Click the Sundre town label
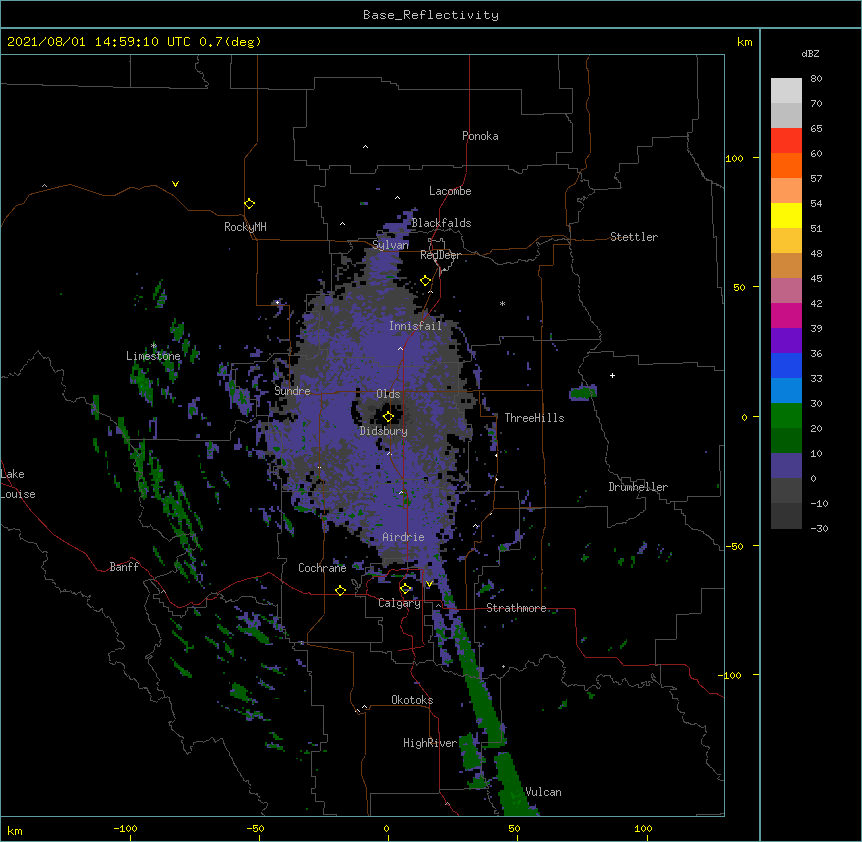 pyautogui.click(x=292, y=391)
